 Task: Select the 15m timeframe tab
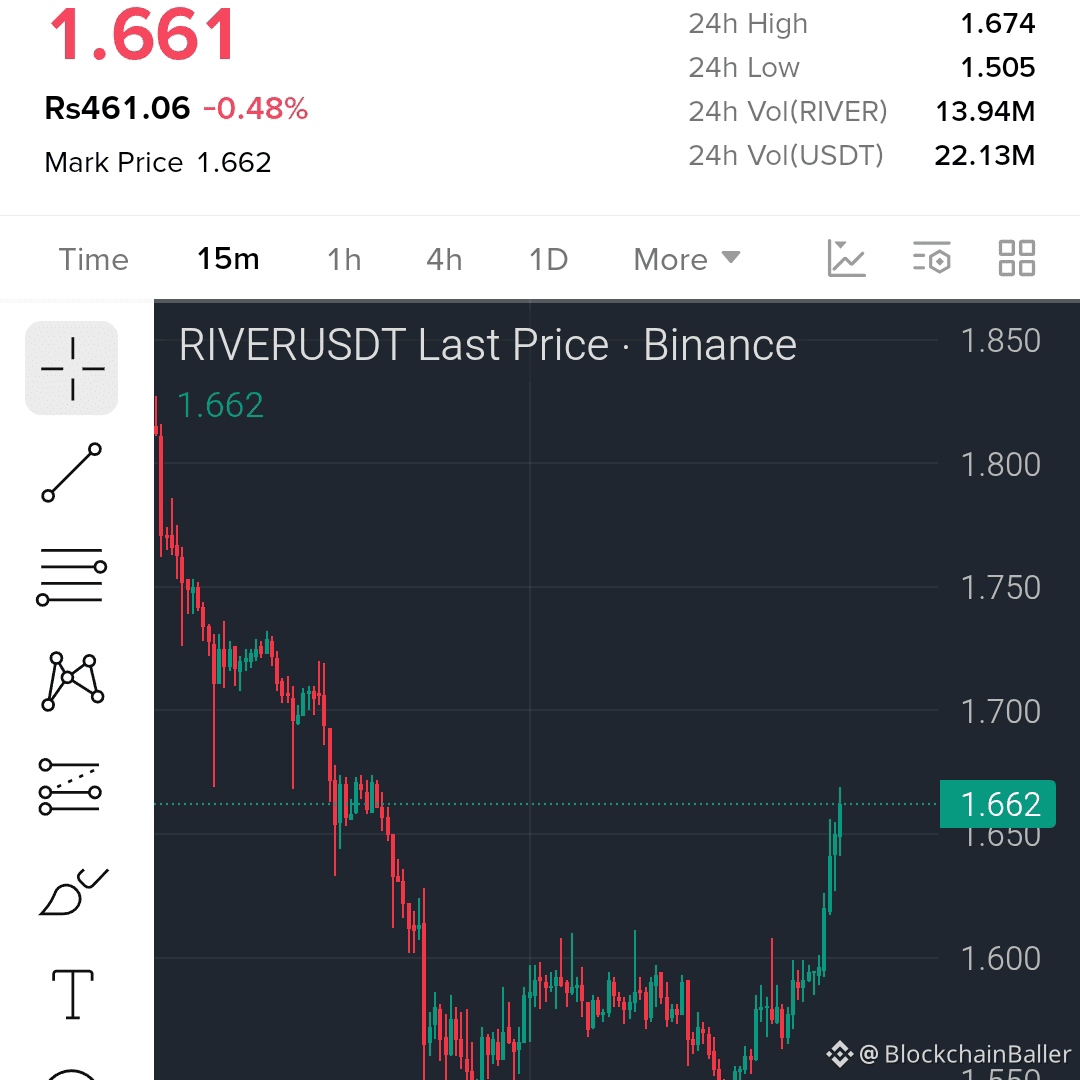point(228,259)
